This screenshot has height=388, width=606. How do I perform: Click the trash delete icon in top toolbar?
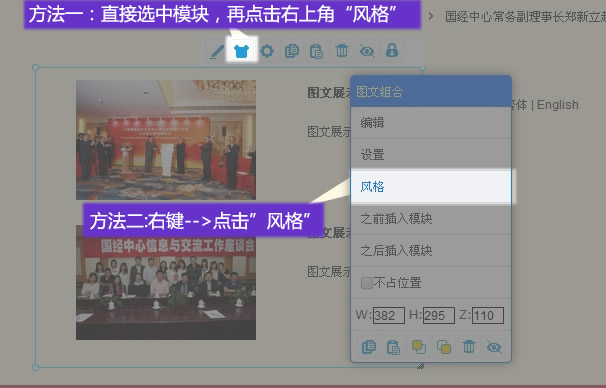(342, 51)
